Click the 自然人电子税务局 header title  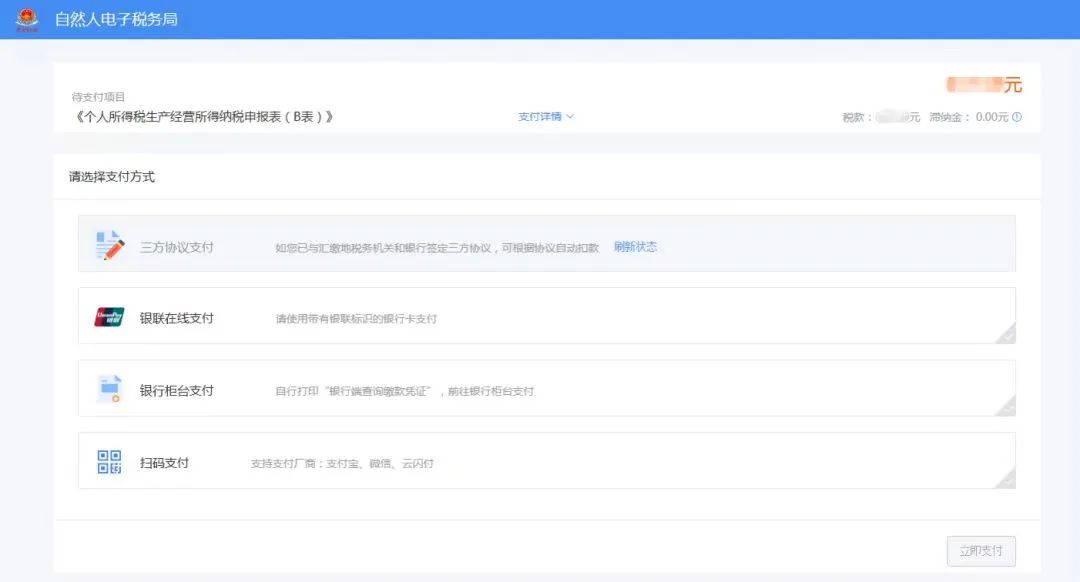[x=116, y=19]
